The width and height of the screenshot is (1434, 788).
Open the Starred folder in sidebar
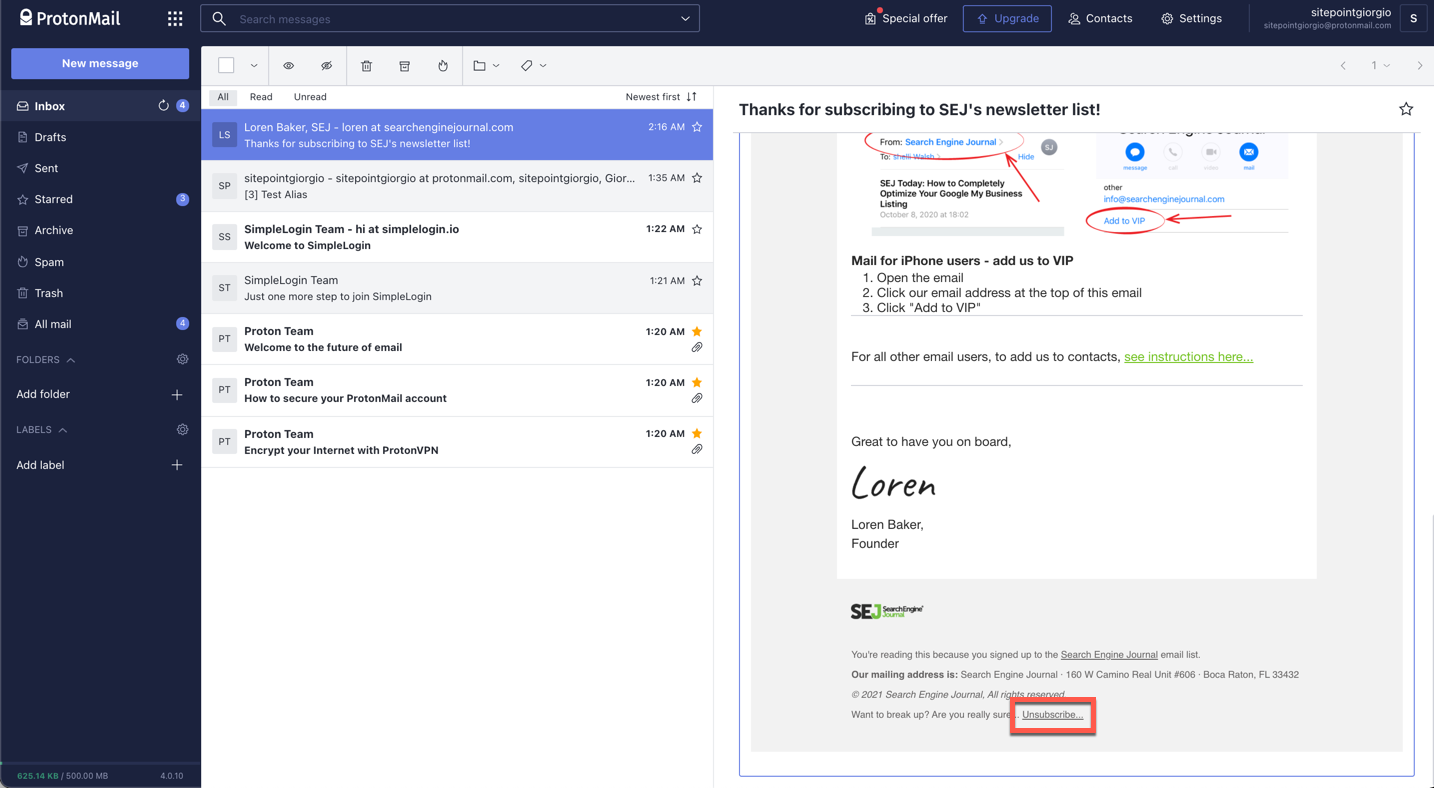54,199
